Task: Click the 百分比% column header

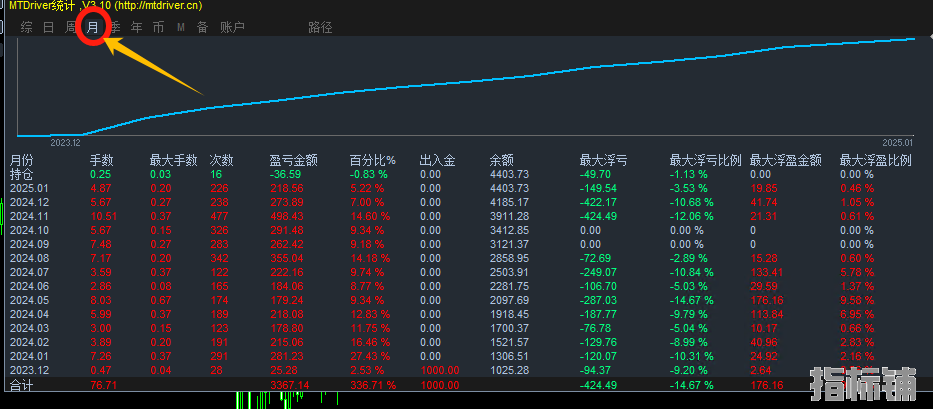Action: coord(372,160)
